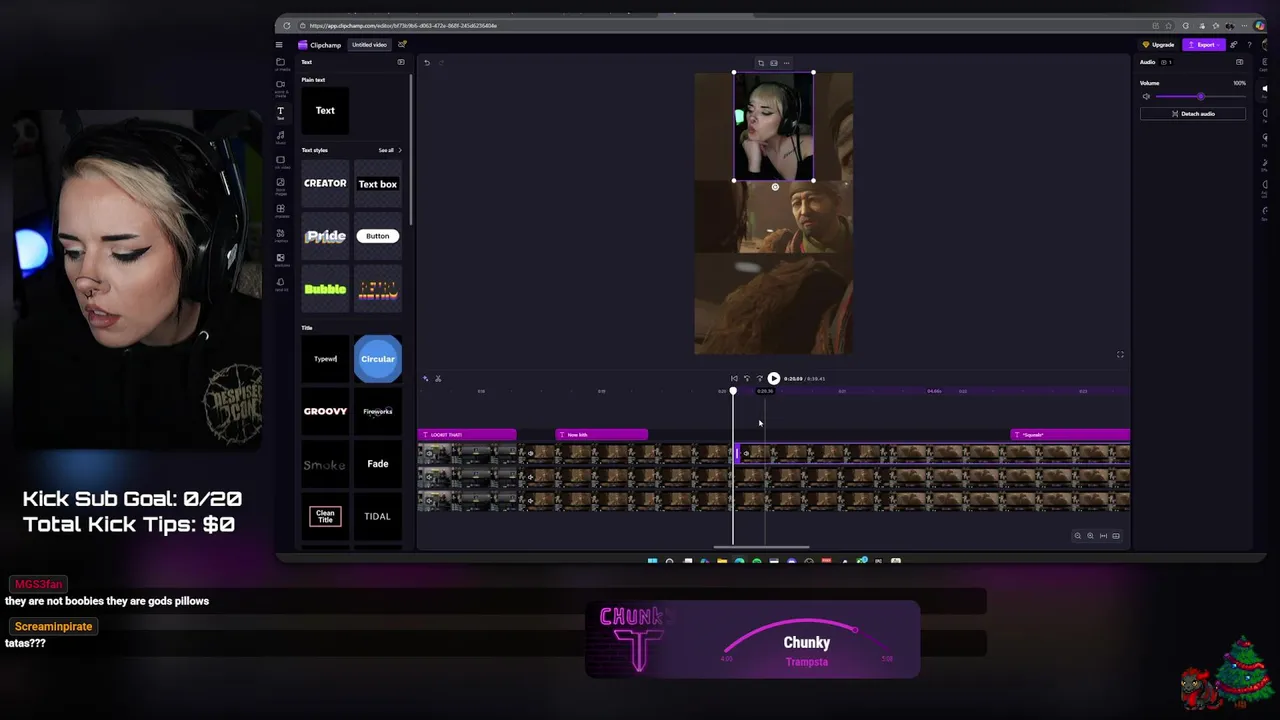Screen dimensions: 1280x720
Task: Add the plain Text preset
Action: [x=325, y=111]
